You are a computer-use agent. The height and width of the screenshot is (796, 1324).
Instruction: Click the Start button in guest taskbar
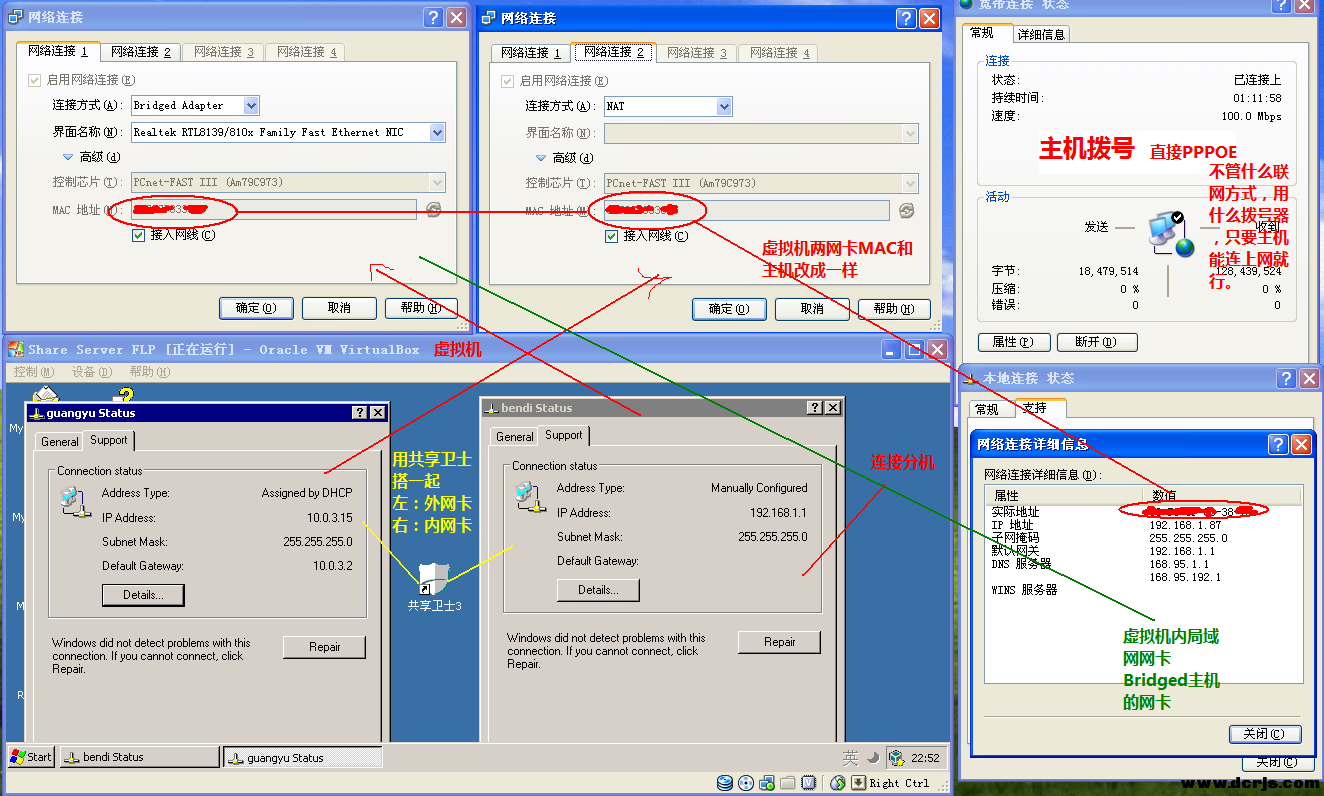tap(31, 757)
